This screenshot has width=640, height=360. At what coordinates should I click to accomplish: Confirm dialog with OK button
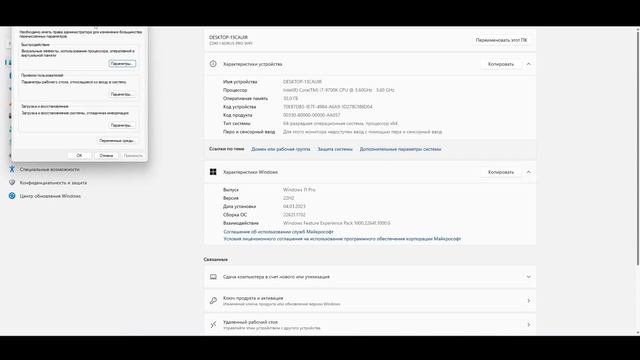pos(79,156)
